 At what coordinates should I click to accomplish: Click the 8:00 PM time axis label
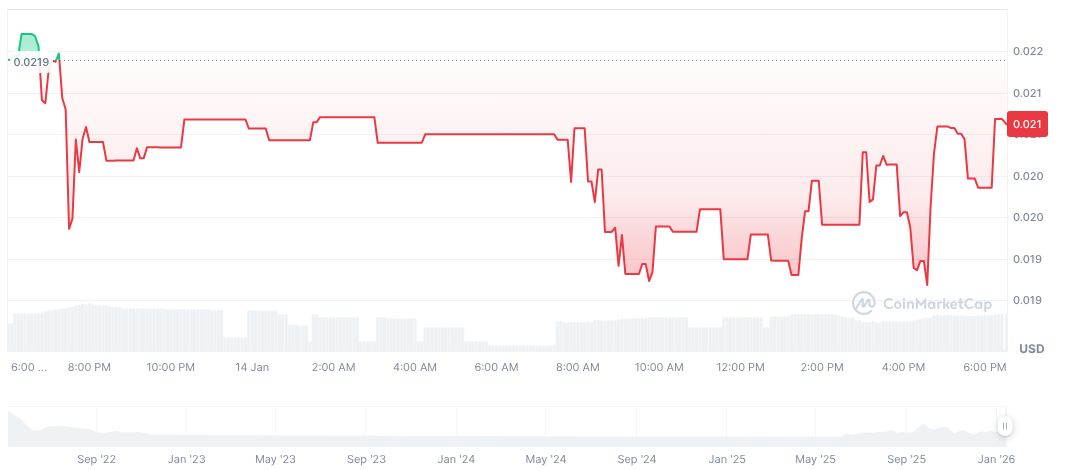[89, 367]
